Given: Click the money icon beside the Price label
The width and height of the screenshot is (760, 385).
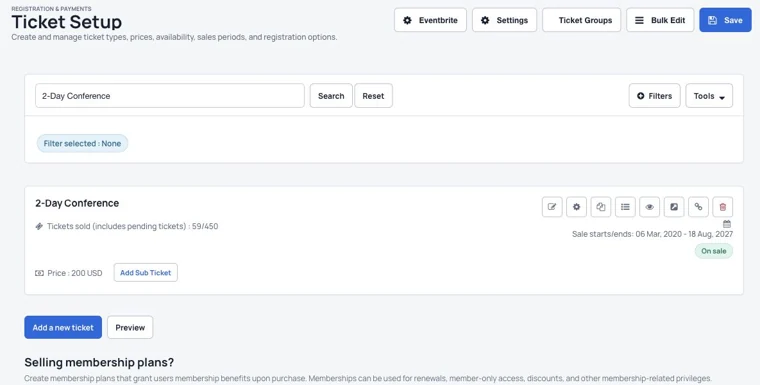Looking at the screenshot, I should 39,273.
